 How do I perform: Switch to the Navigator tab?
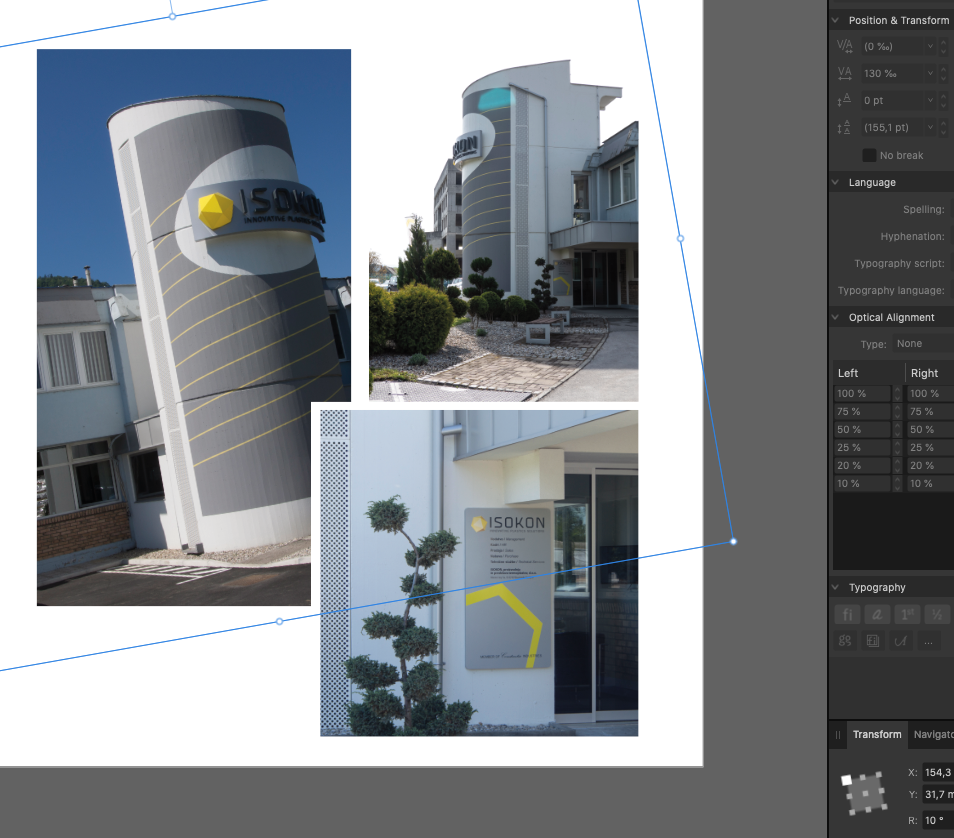point(933,735)
